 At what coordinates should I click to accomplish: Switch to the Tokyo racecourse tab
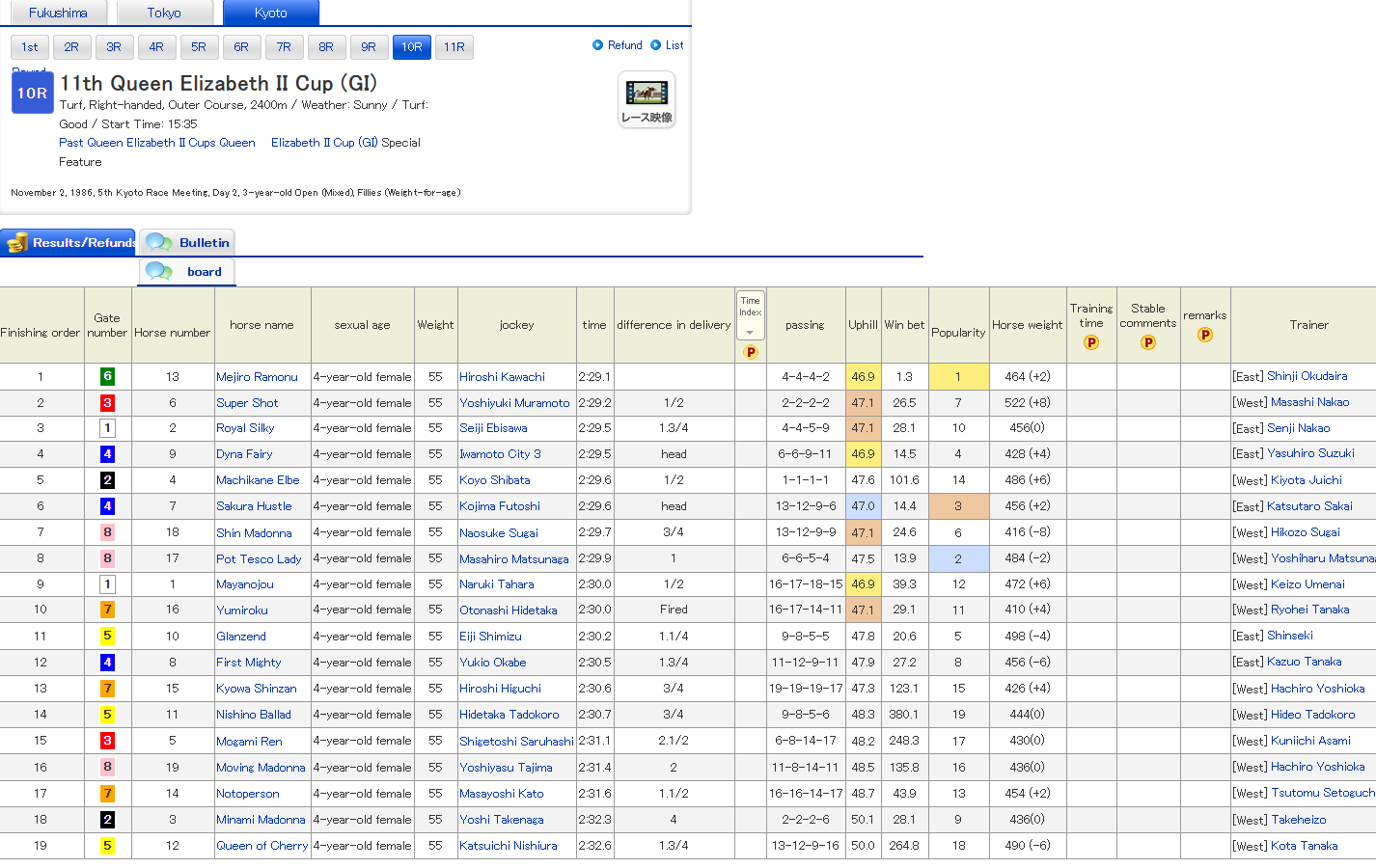[x=164, y=13]
